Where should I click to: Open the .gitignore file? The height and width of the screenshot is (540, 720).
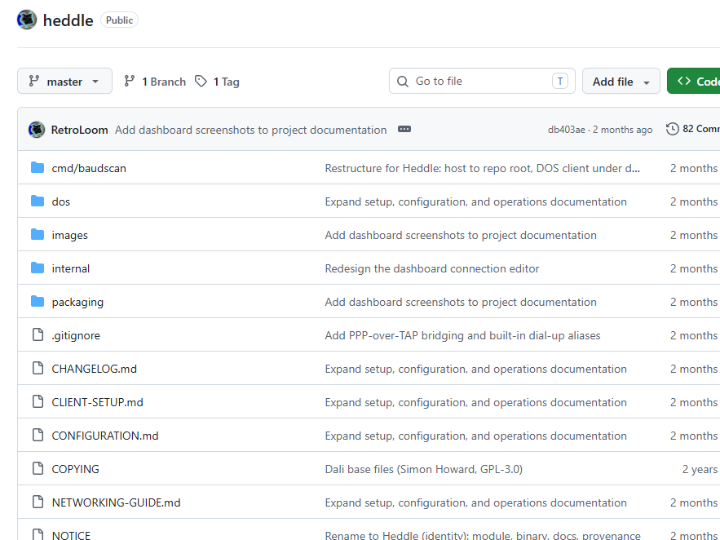coord(76,335)
